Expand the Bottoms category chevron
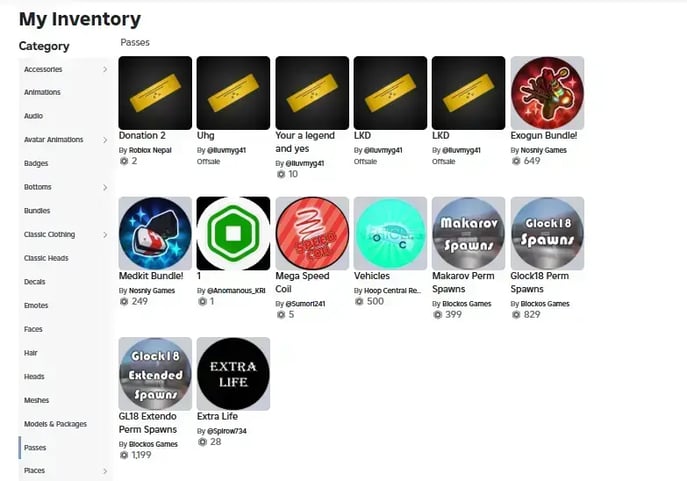Viewport: 687px width, 481px height. 105,187
